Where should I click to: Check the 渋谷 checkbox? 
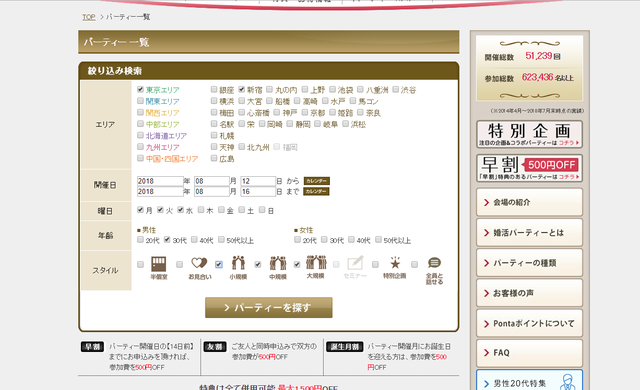pyautogui.click(x=396, y=89)
